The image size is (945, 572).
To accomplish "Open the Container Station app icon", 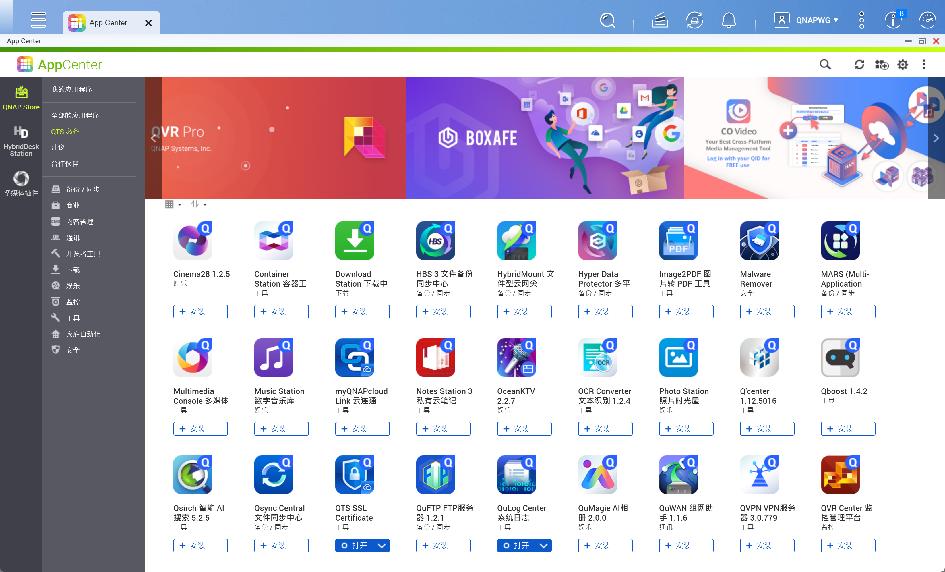I will pyautogui.click(x=273, y=240).
